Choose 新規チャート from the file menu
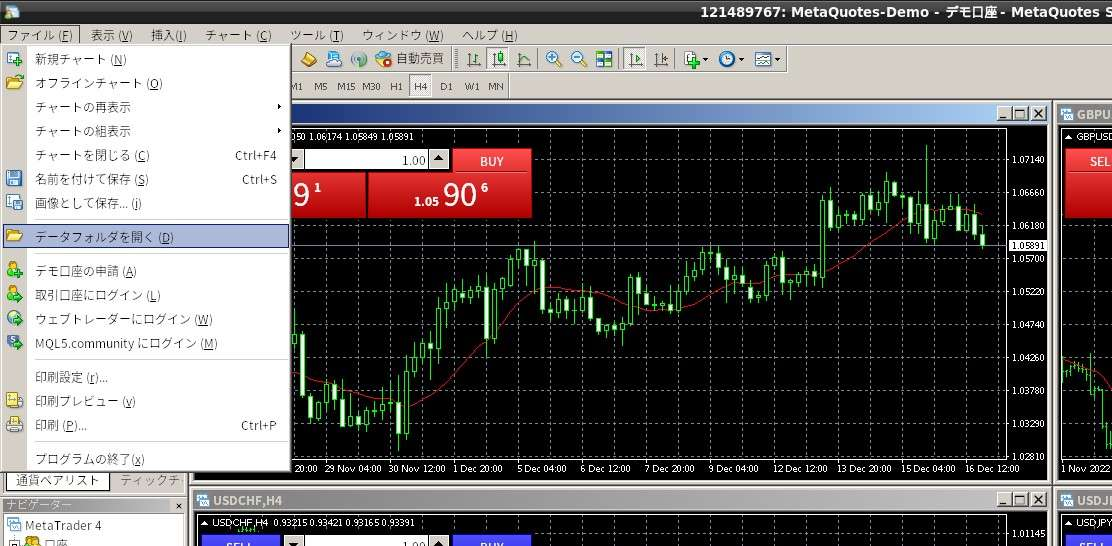 pos(146,60)
